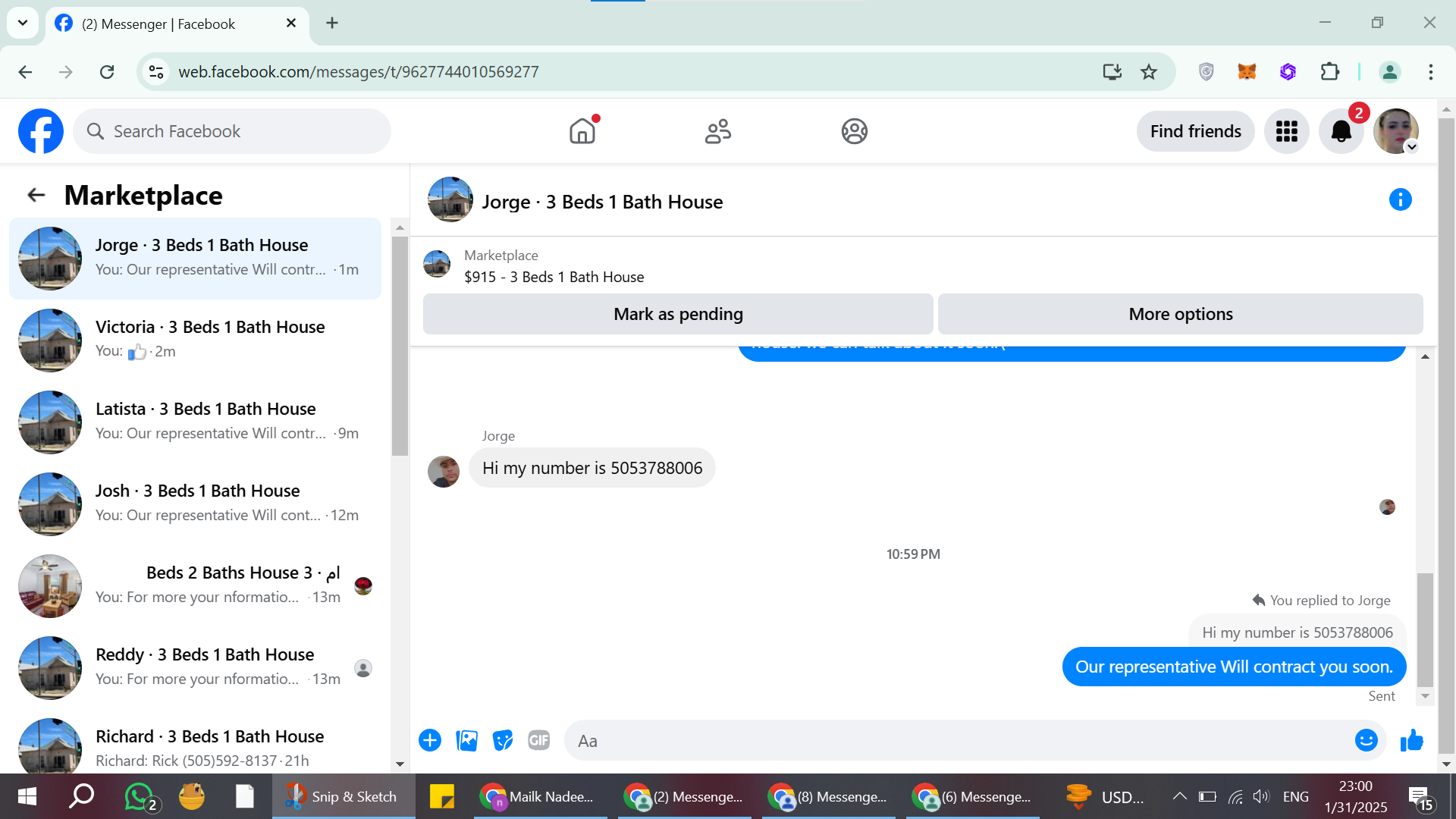Switch to the Mailk Nadee Chrome window
This screenshot has height=819, width=1456.
[x=540, y=796]
